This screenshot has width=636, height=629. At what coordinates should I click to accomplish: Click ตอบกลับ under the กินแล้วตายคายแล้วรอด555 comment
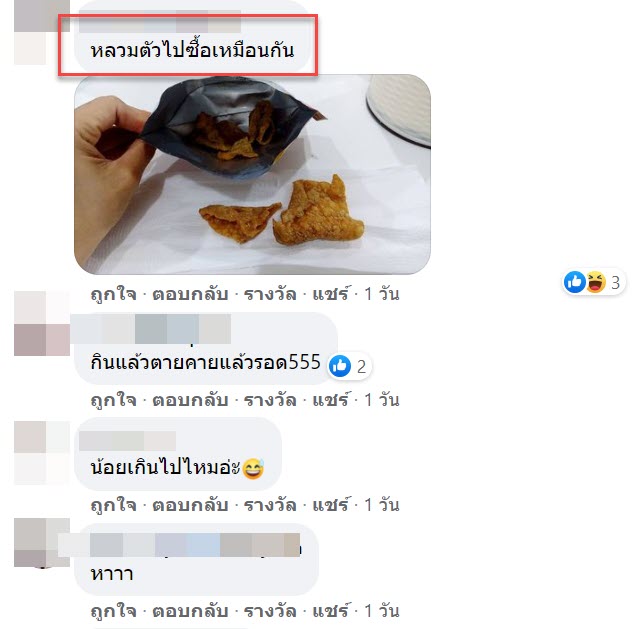tap(190, 400)
